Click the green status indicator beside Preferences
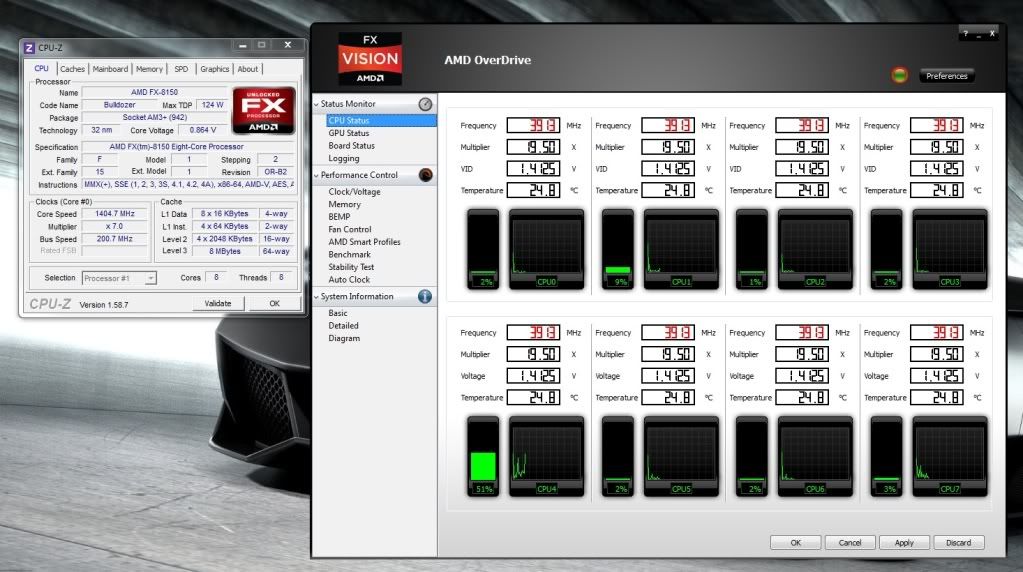Viewport: 1023px width, 572px height. click(x=900, y=76)
